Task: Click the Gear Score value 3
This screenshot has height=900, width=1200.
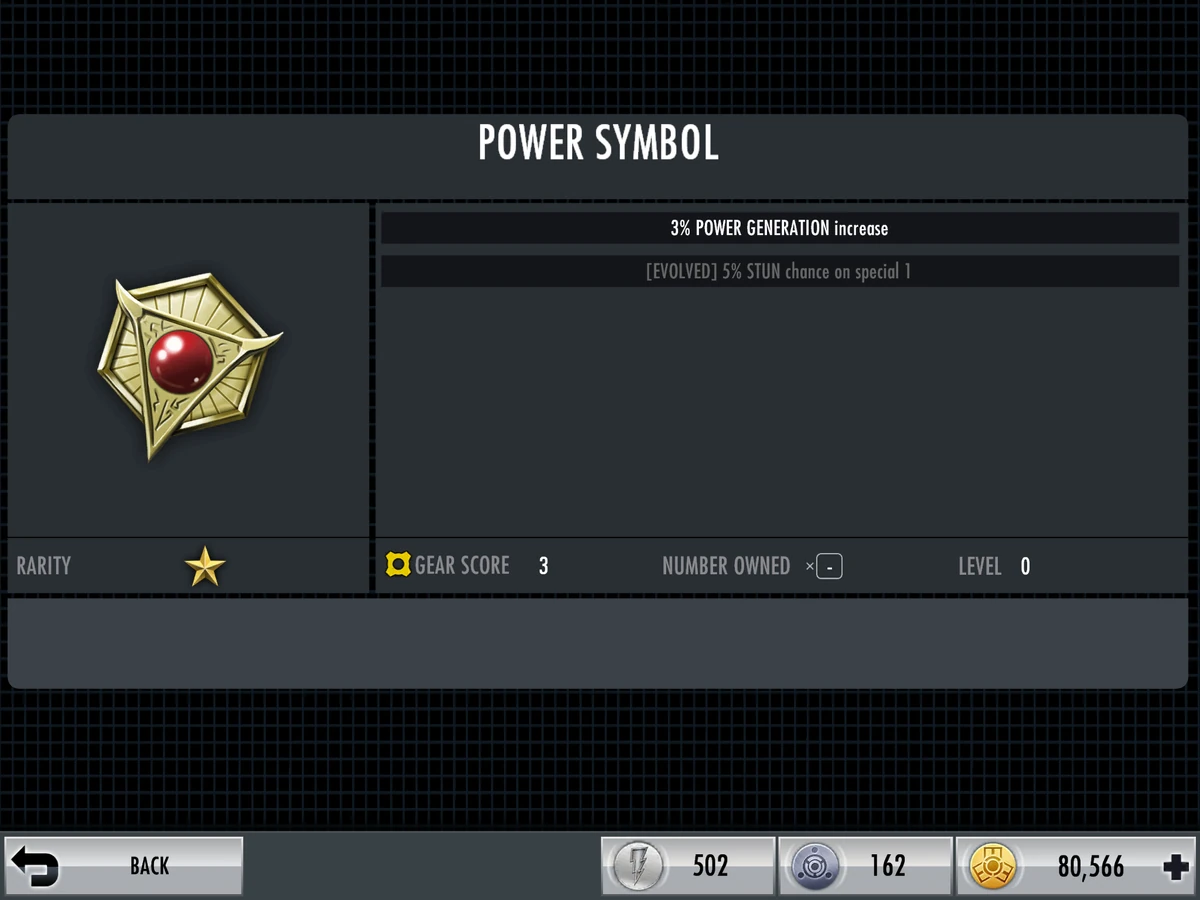Action: coord(543,566)
